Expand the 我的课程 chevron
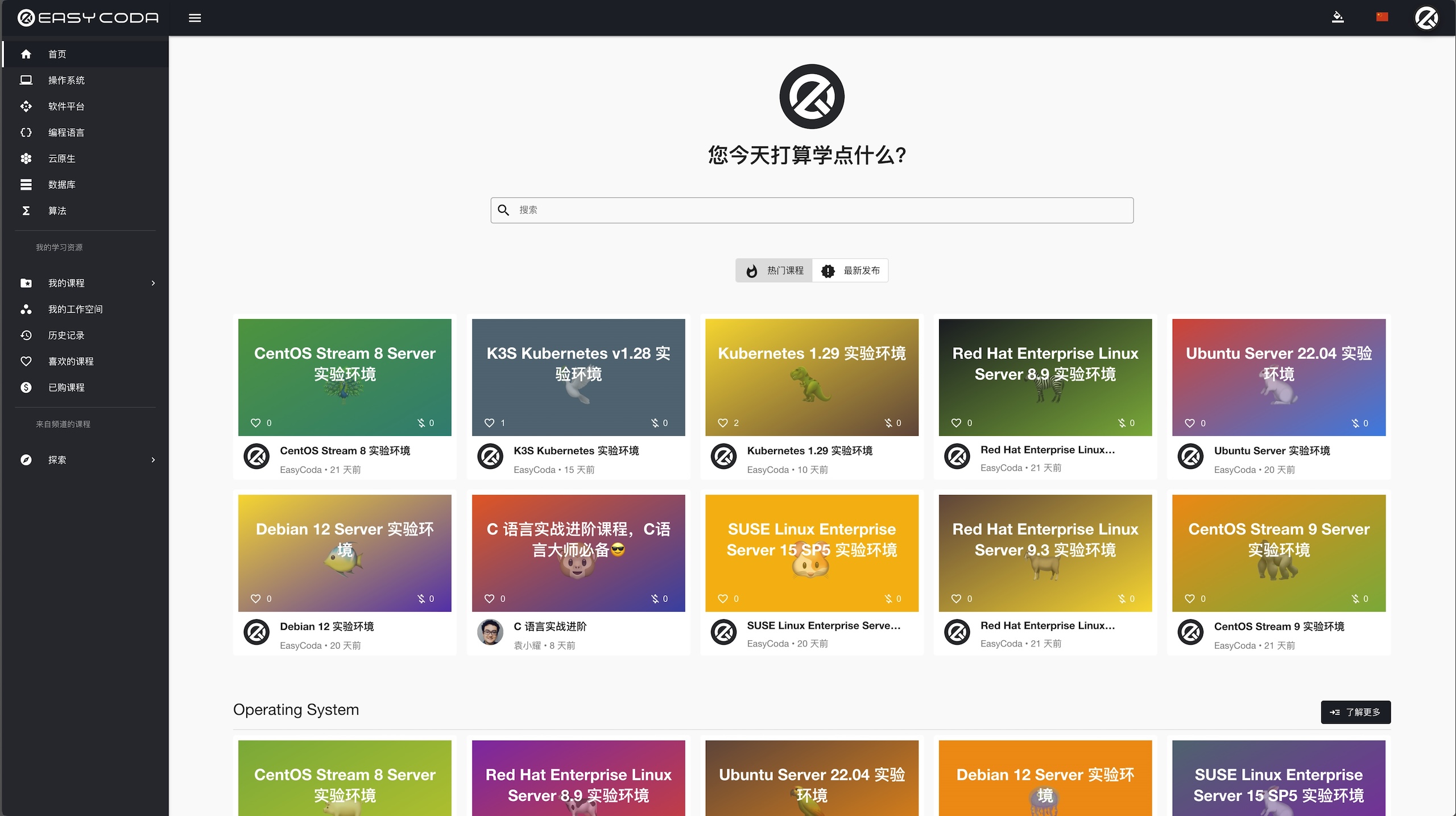 click(x=153, y=283)
